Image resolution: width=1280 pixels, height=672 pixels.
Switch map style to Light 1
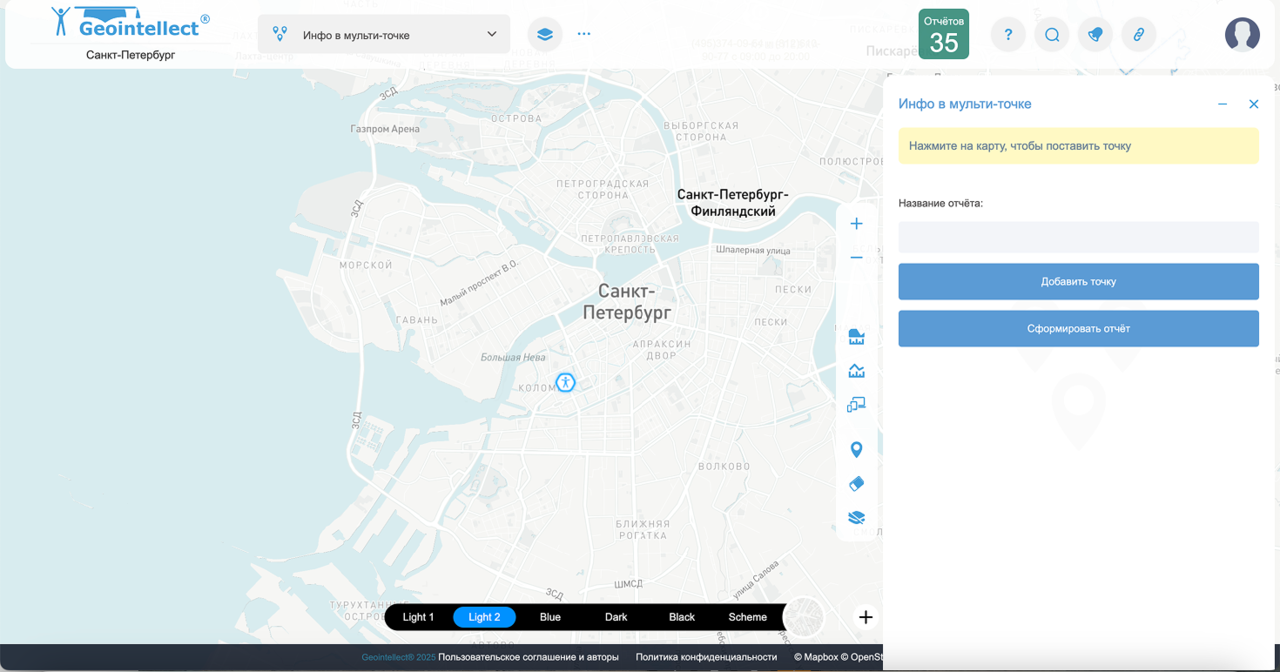(x=418, y=617)
